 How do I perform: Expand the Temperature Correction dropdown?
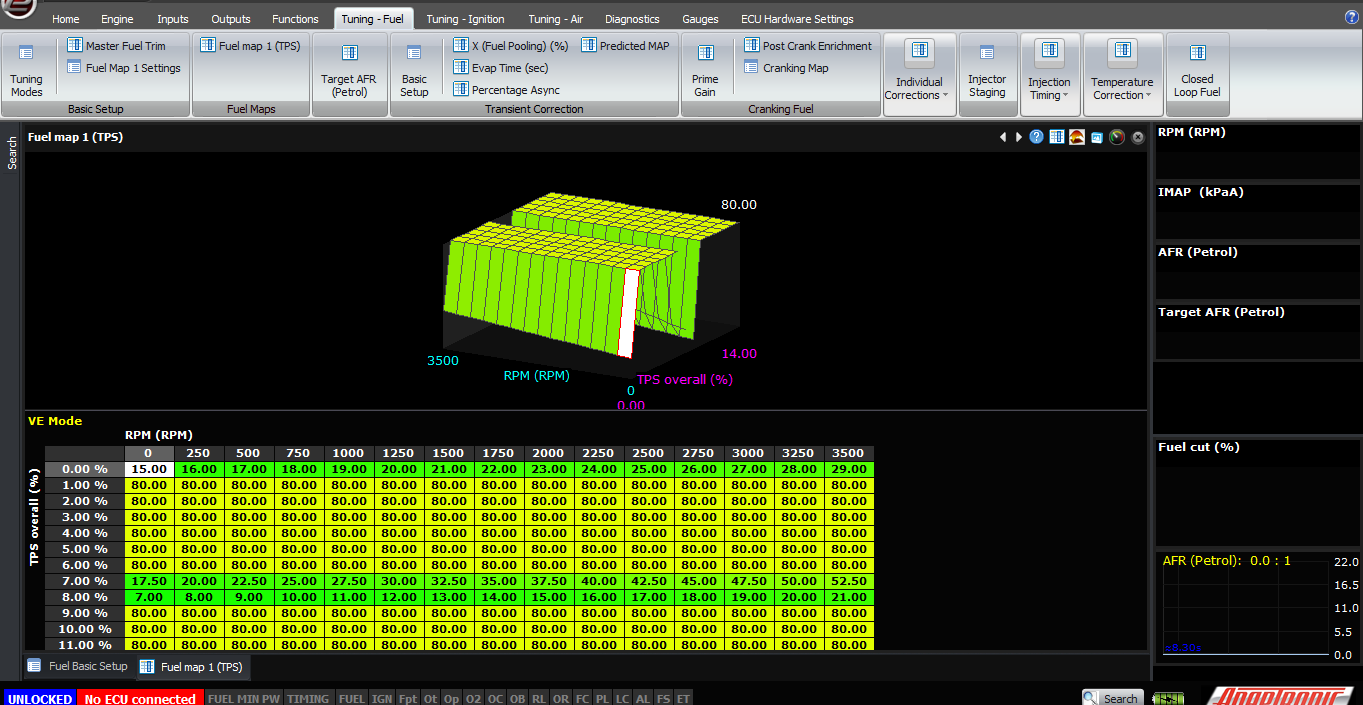coord(1122,73)
